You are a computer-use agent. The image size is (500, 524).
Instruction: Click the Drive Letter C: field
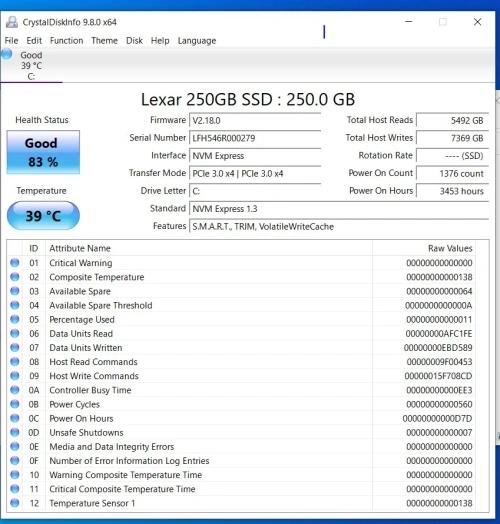255,191
